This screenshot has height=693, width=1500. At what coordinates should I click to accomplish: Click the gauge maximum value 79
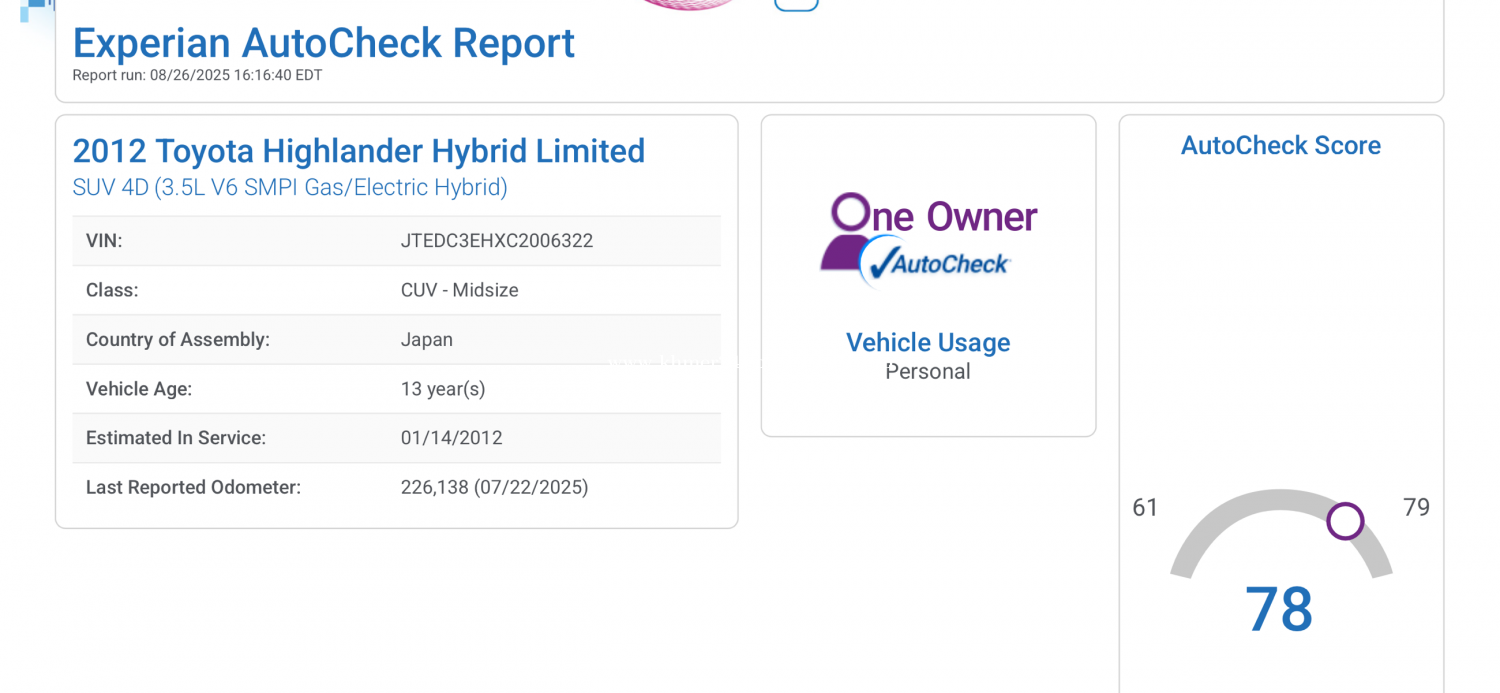point(1416,507)
